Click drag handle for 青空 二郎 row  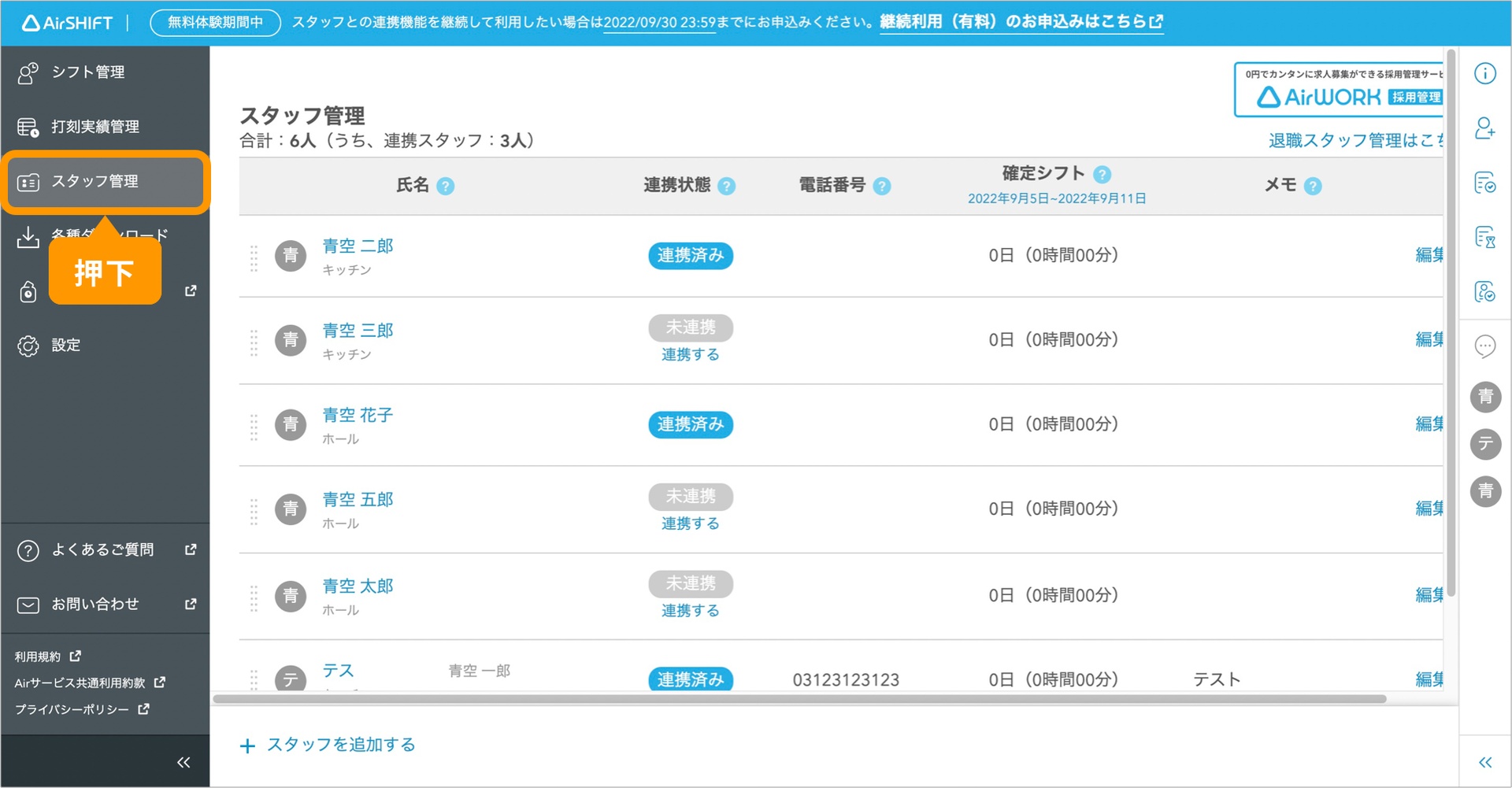click(254, 257)
